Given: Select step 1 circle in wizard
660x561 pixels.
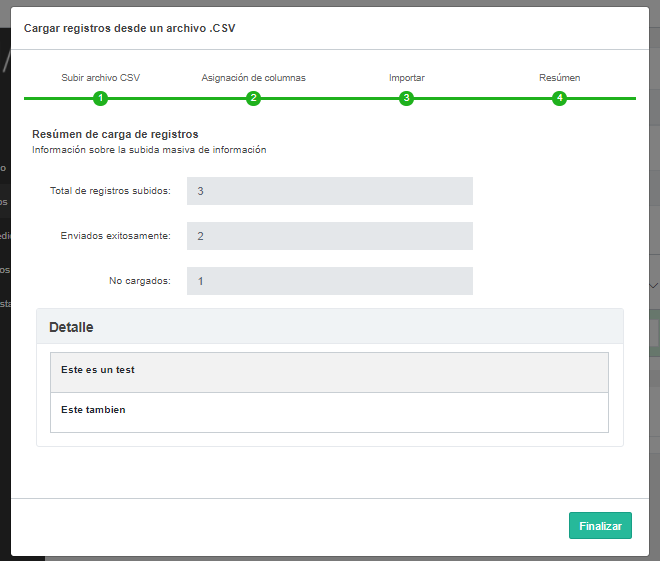Looking at the screenshot, I should tap(101, 98).
